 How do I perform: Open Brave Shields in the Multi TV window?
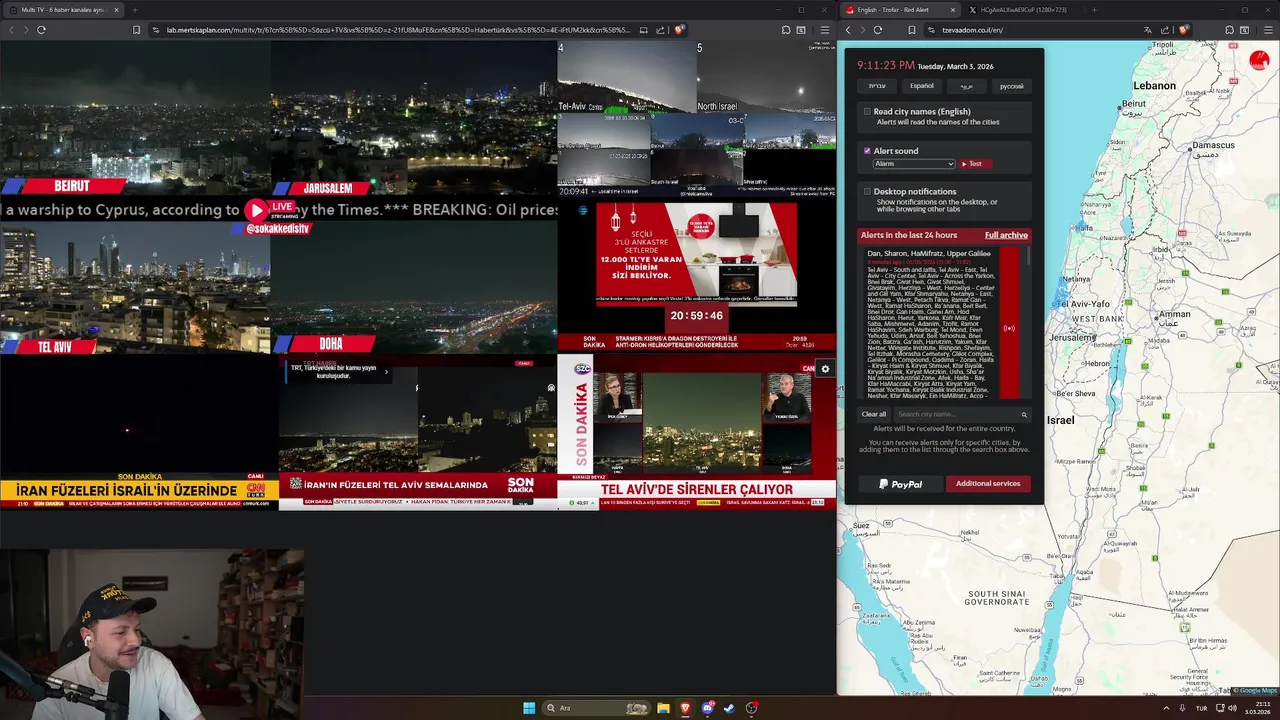coord(680,30)
